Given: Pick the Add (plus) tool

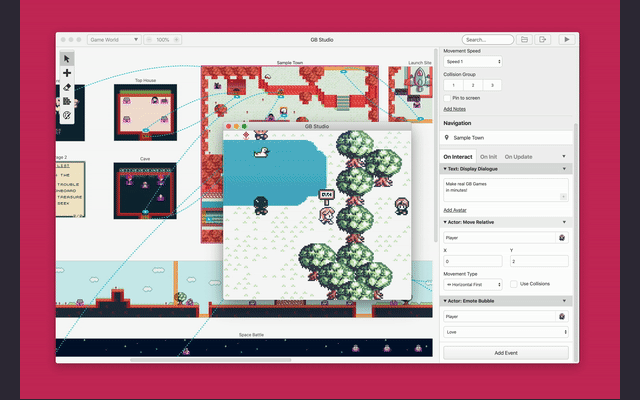Looking at the screenshot, I should coord(67,73).
